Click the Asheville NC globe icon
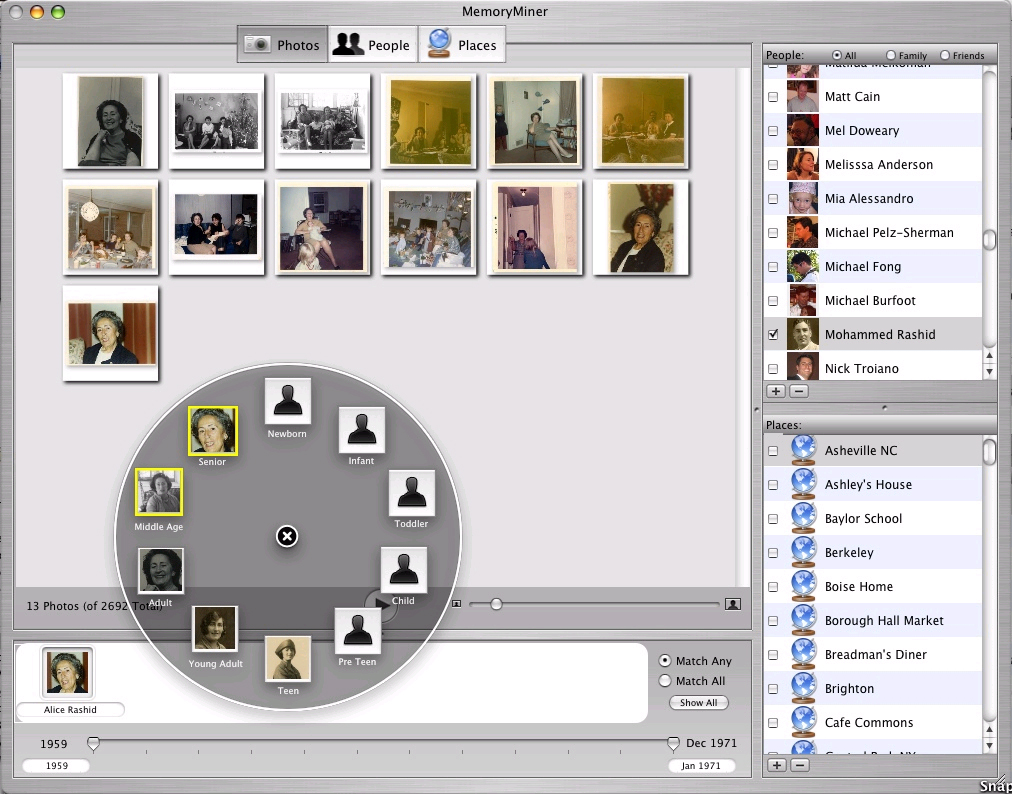The width and height of the screenshot is (1012, 794). pos(804,450)
